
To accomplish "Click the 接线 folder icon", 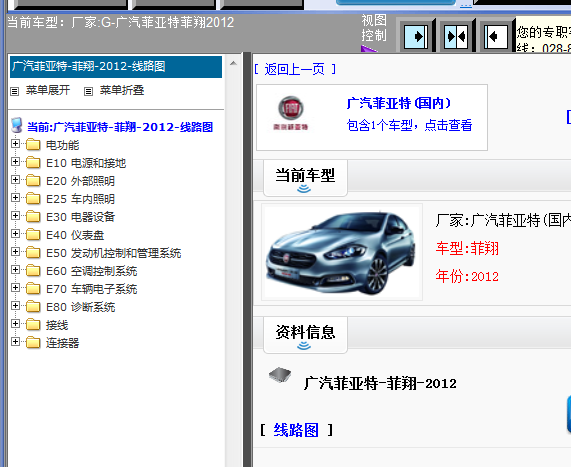I will tap(33, 325).
